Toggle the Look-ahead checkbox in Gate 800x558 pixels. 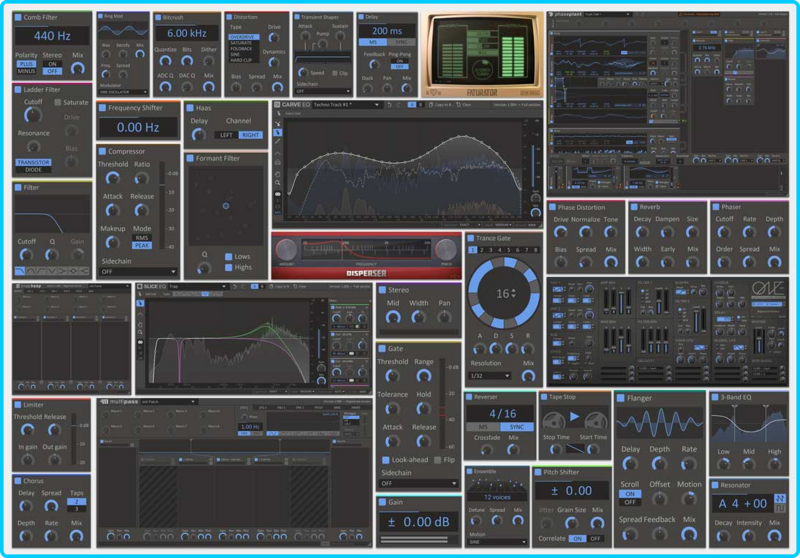[x=386, y=460]
